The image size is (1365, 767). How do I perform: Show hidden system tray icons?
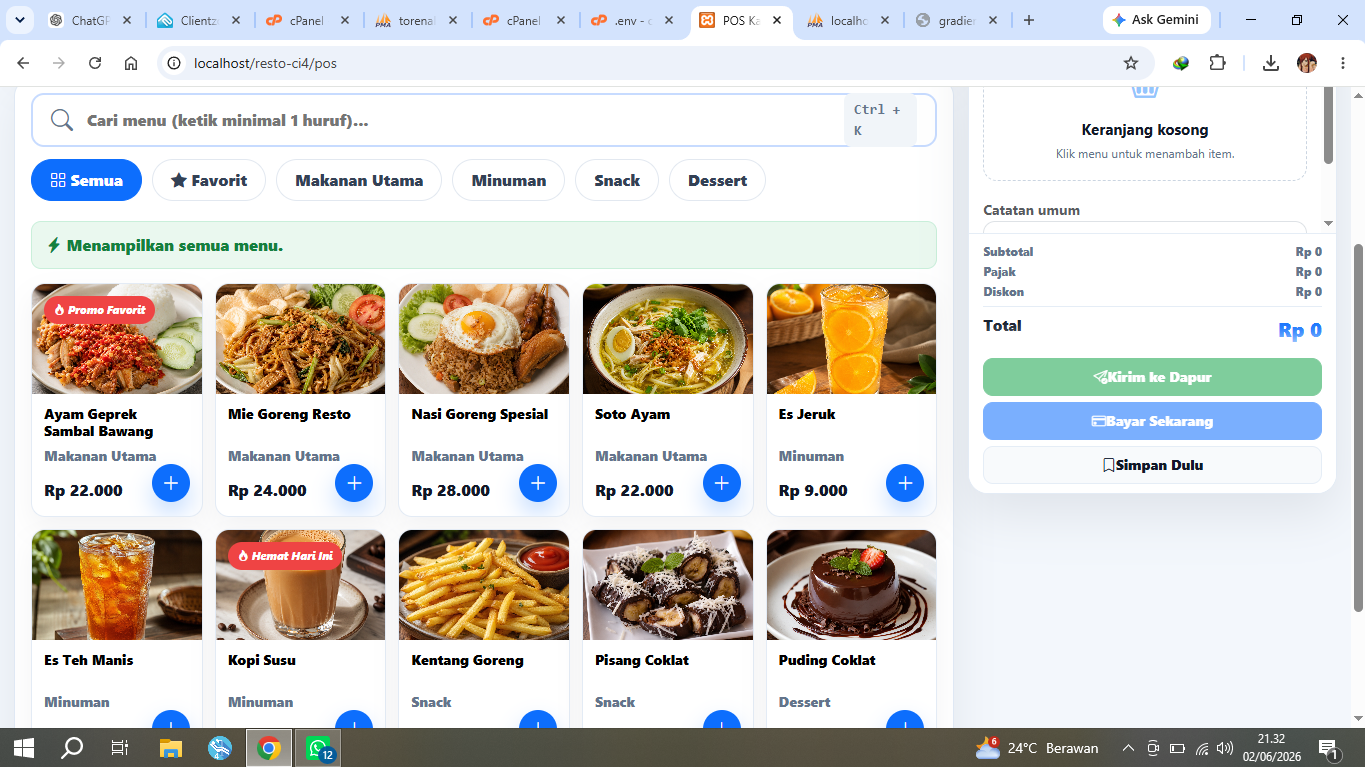pyautogui.click(x=1128, y=748)
